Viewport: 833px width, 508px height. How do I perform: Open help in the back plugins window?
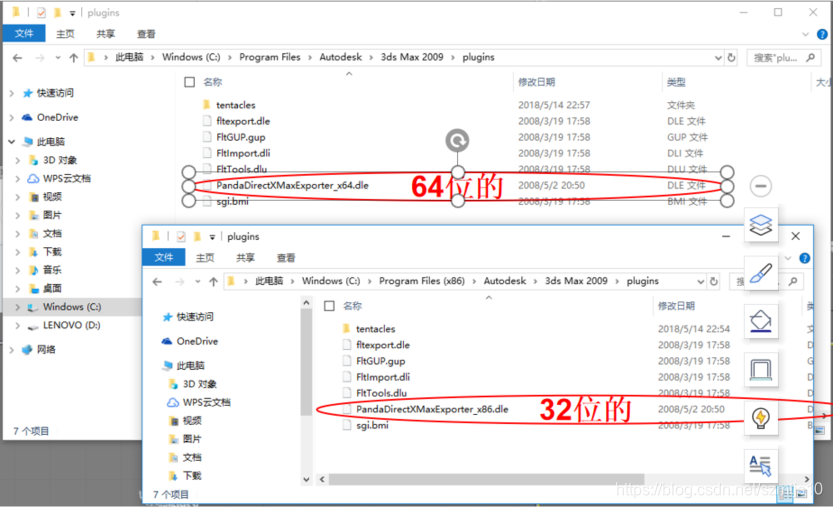pyautogui.click(x=822, y=34)
